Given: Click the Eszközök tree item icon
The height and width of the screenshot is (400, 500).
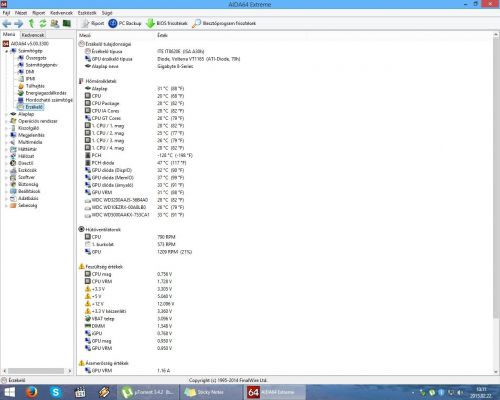Looking at the screenshot, I should pyautogui.click(x=13, y=170).
